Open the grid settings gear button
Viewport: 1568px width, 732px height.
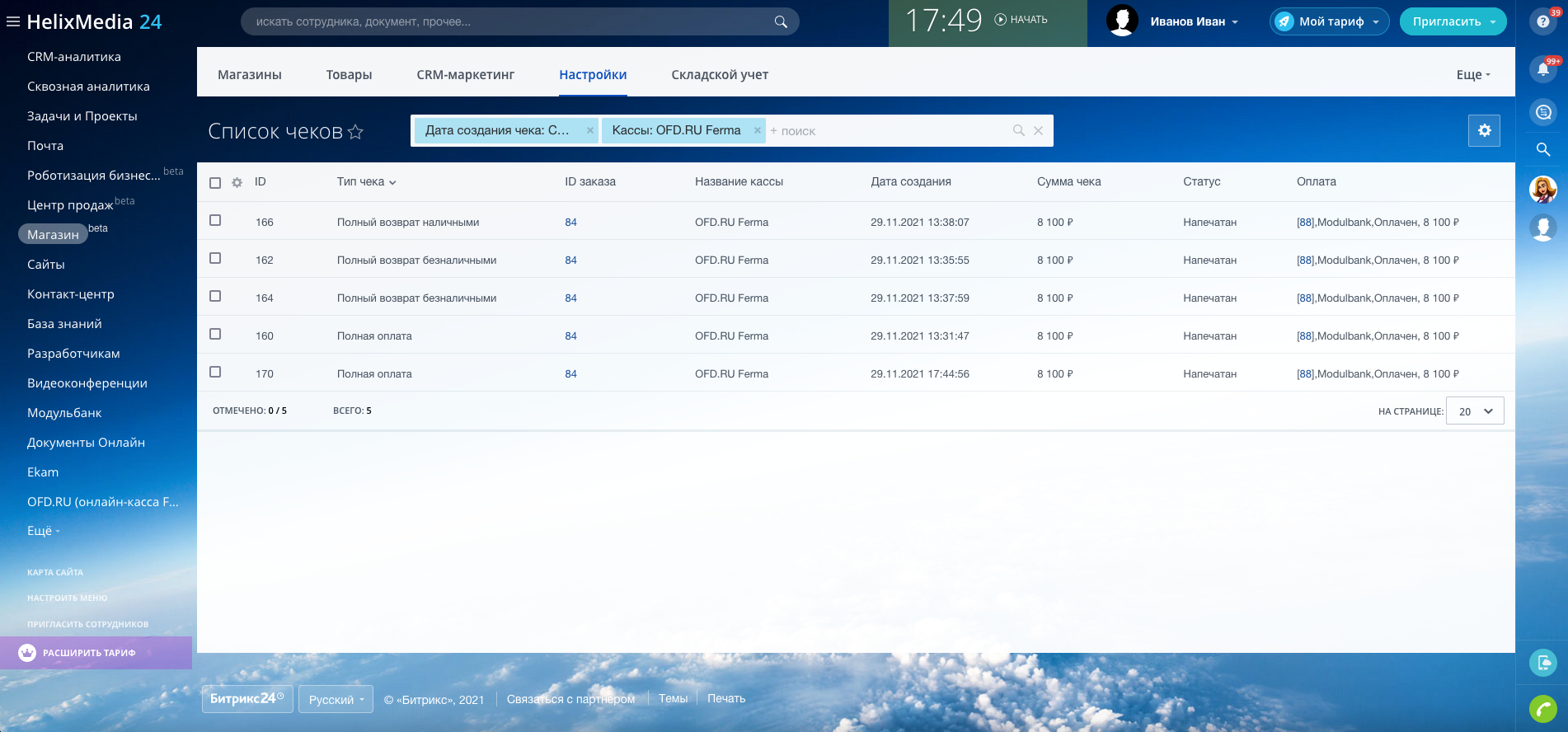[x=1484, y=130]
